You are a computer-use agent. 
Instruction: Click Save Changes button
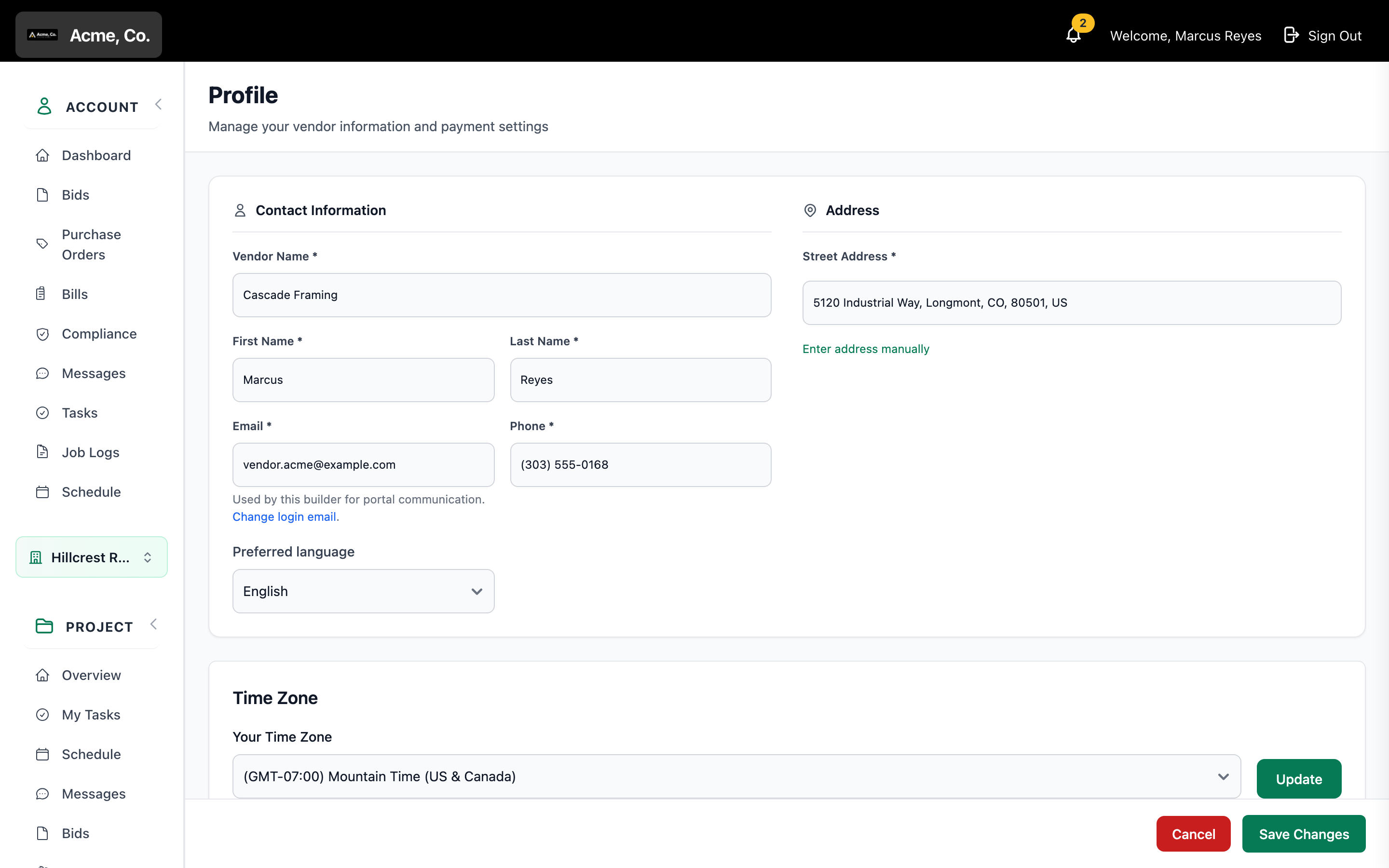[1304, 834]
